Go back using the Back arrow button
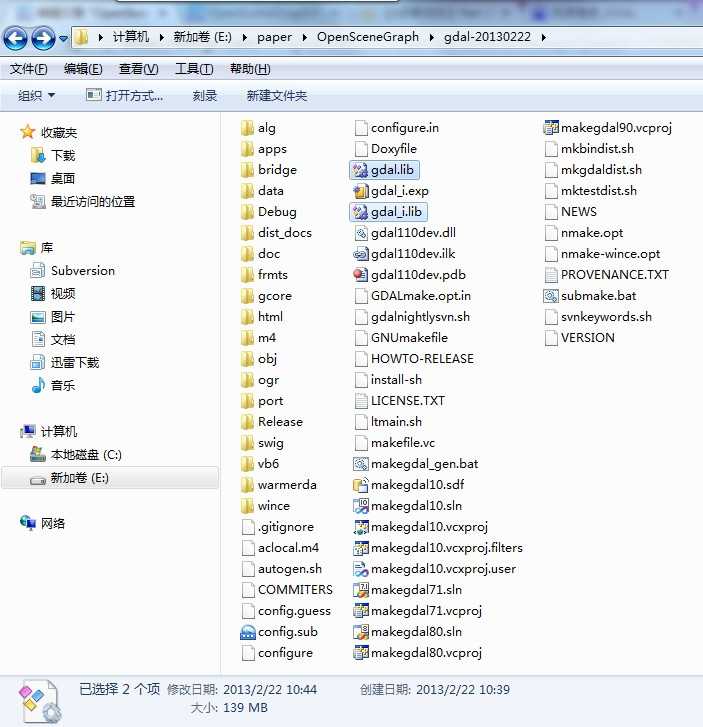This screenshot has height=727, width=703. pyautogui.click(x=15, y=38)
